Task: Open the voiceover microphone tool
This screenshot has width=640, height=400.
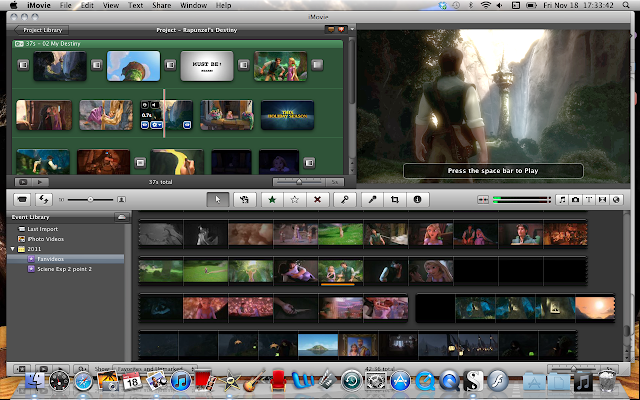Action: (372, 200)
